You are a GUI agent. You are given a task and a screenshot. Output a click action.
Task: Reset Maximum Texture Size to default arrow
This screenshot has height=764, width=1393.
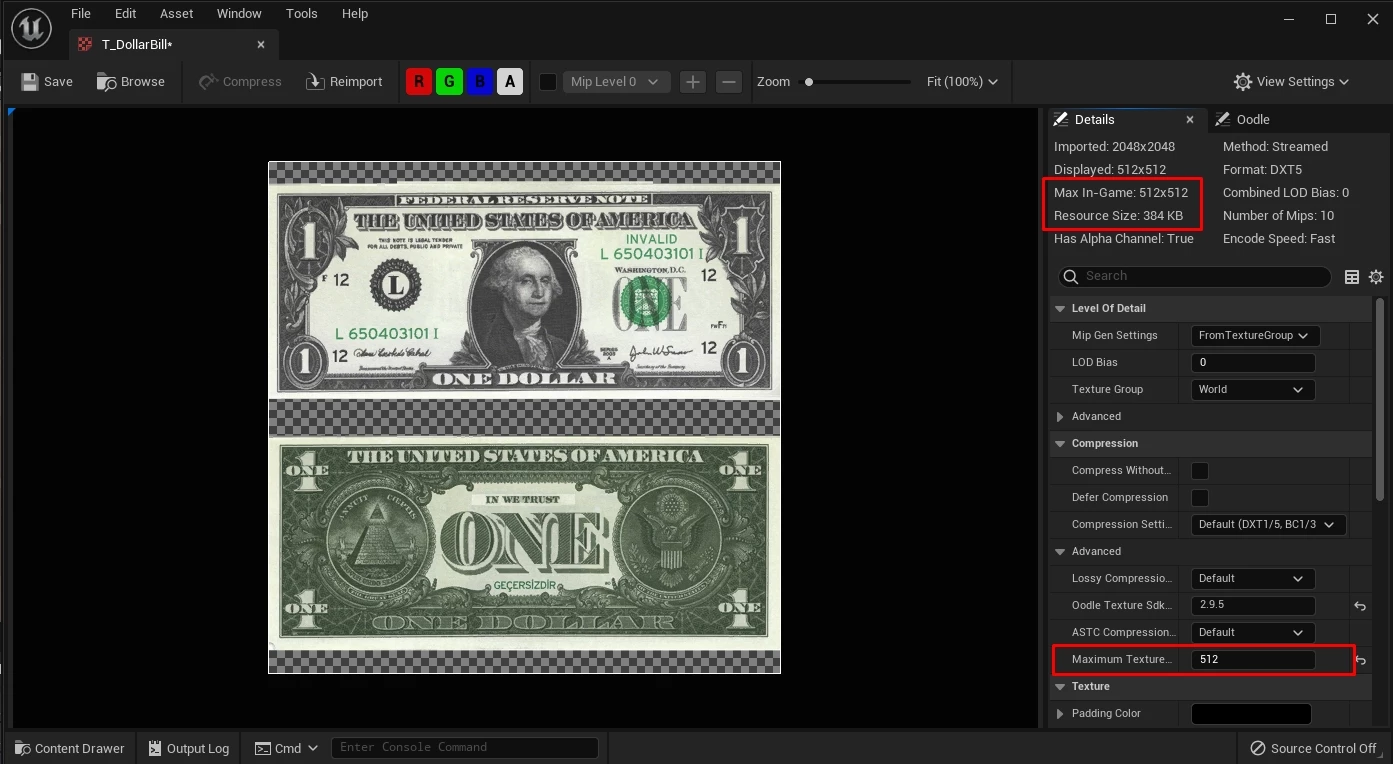coord(1360,660)
